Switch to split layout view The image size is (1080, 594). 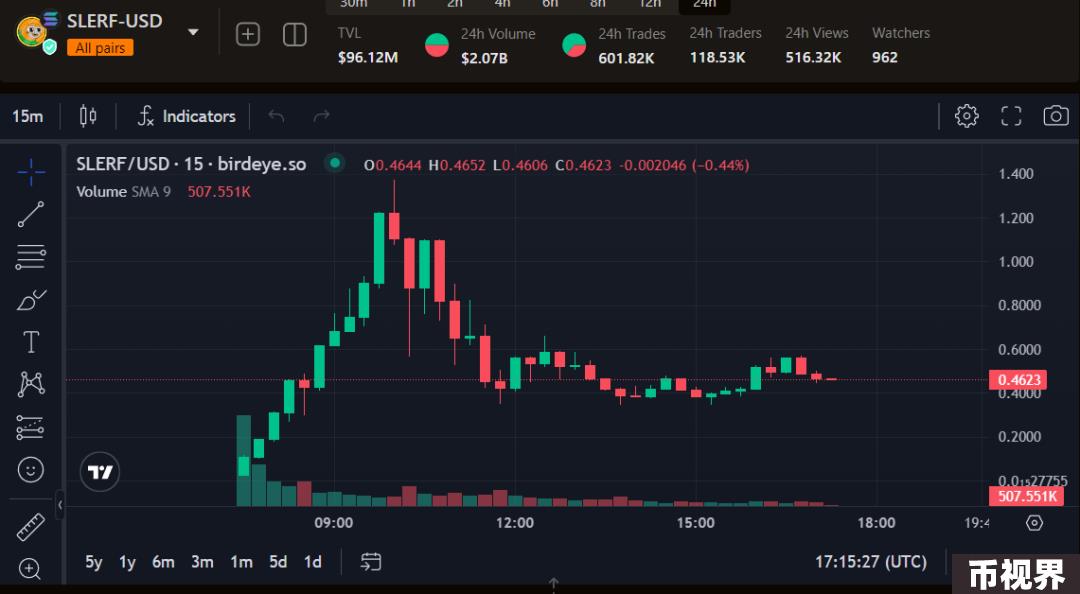coord(295,34)
